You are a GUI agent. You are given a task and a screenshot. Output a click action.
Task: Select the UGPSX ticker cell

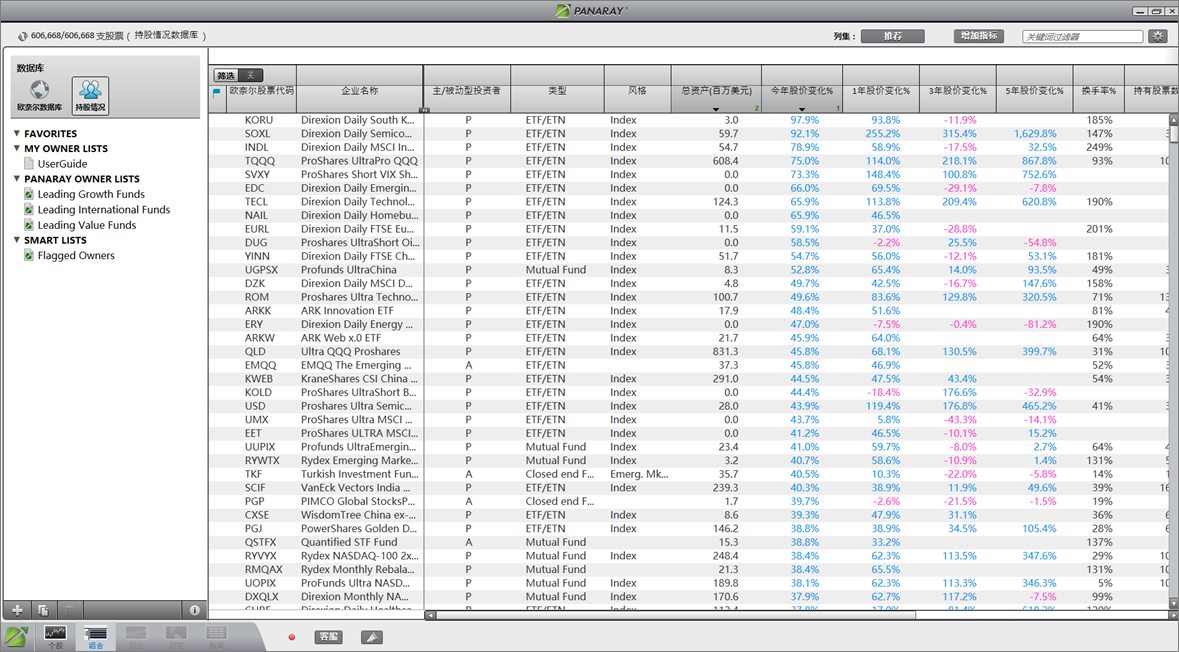[261, 270]
